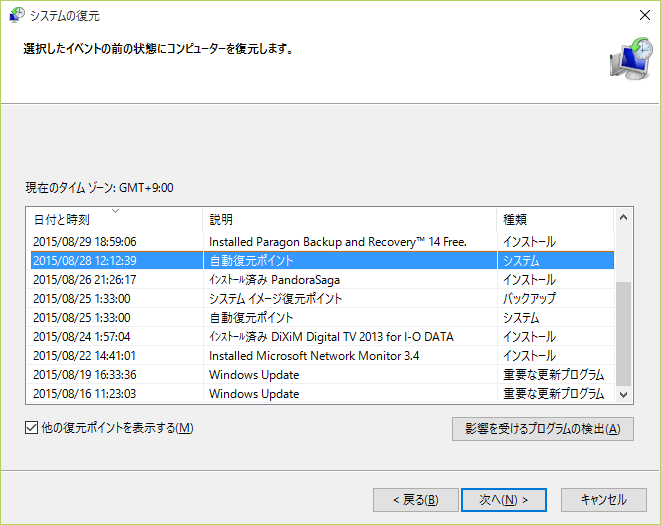661x525 pixels.
Task: Click the computer restore icon in header
Action: click(x=629, y=58)
